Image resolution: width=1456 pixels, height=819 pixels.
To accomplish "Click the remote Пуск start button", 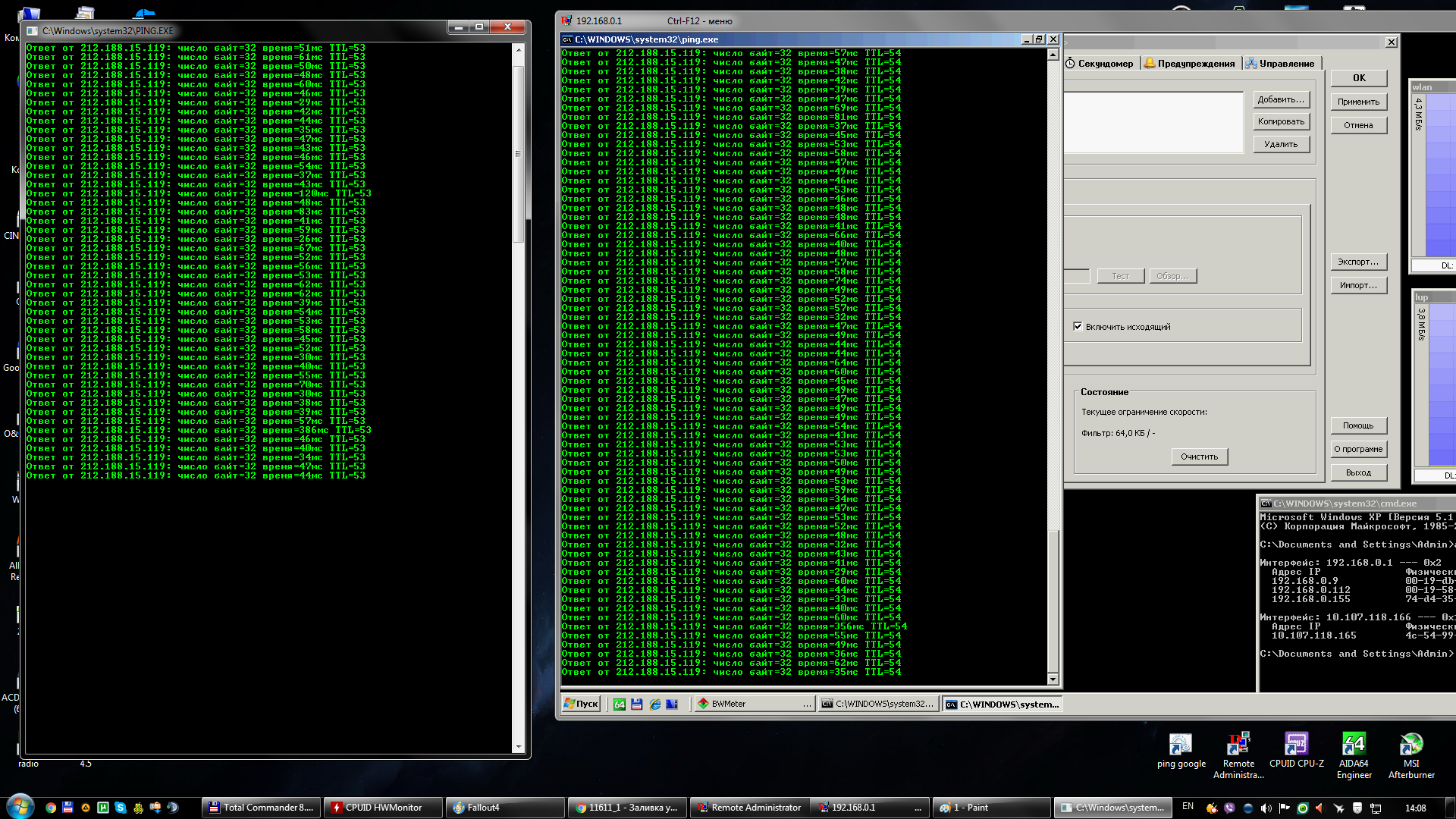I will click(x=582, y=704).
